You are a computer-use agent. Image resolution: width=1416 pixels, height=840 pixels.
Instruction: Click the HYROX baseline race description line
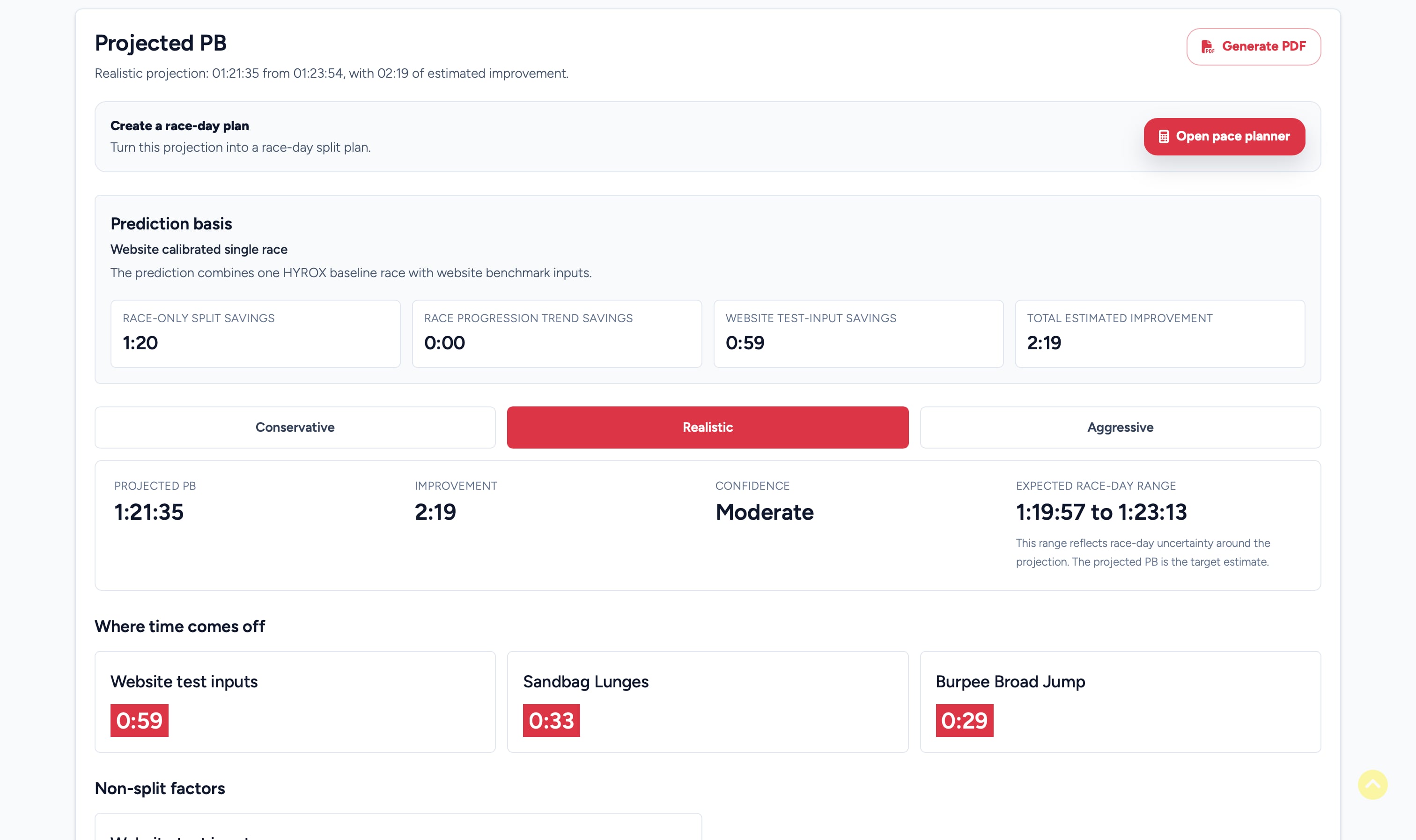351,273
